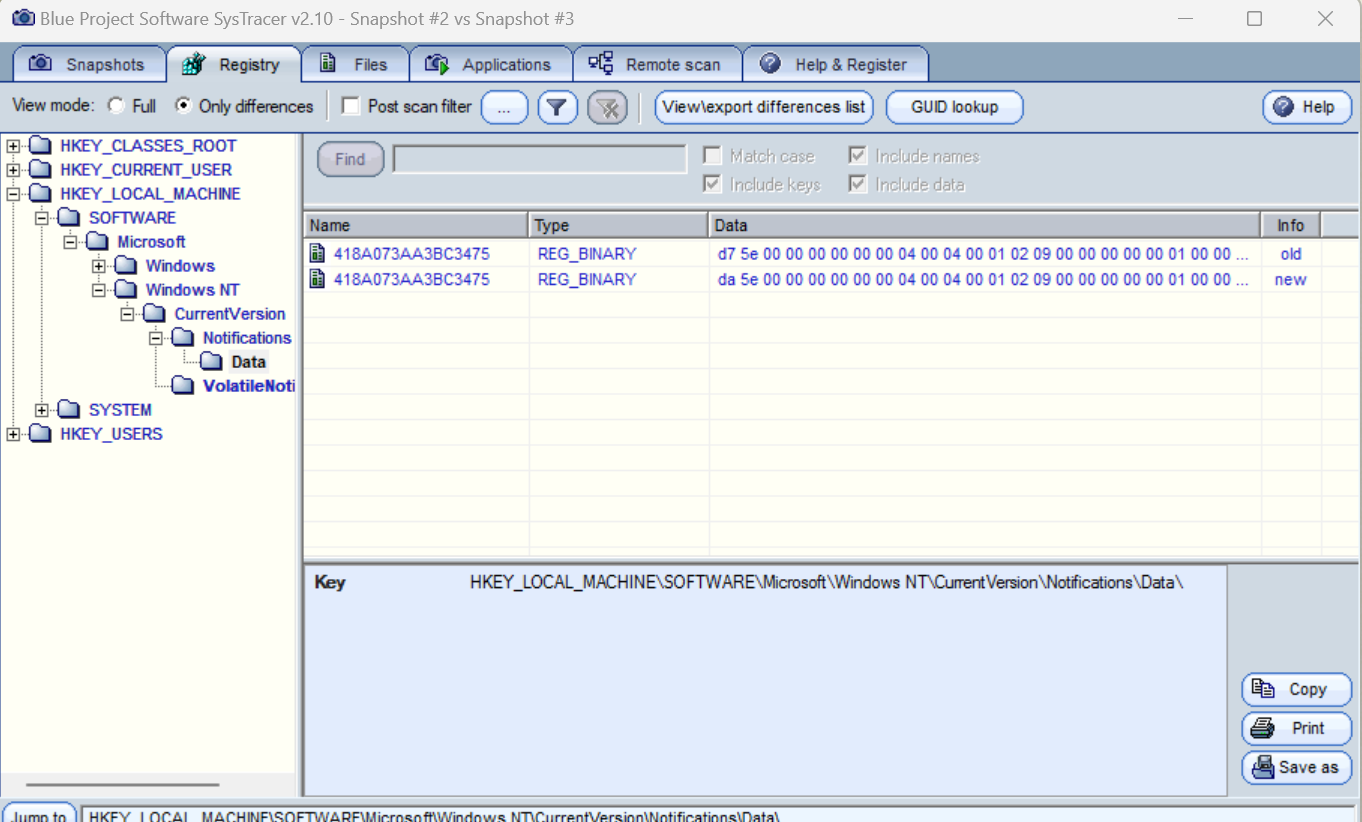Collapse the Notifications tree node
This screenshot has height=822, width=1362.
point(156,338)
